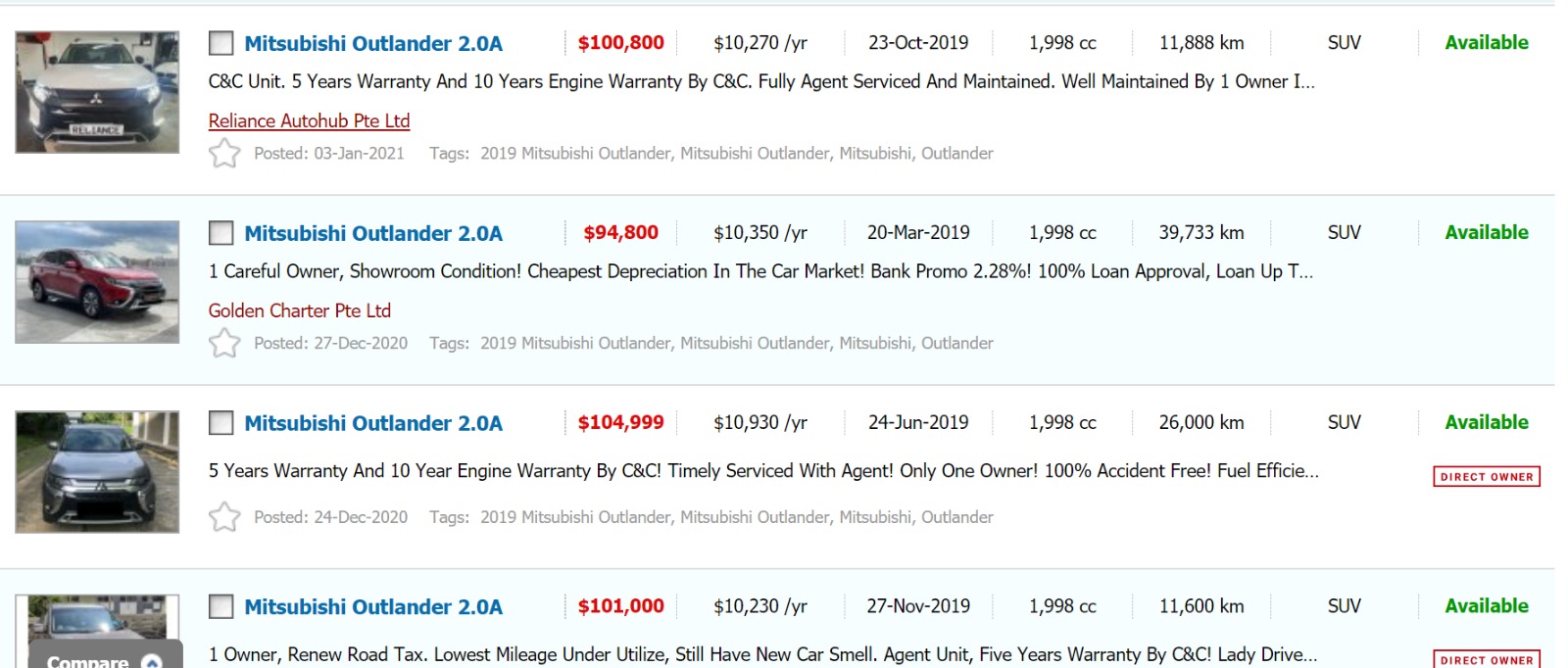
Task: Expand the Compare panel arrow icon
Action: (x=151, y=661)
